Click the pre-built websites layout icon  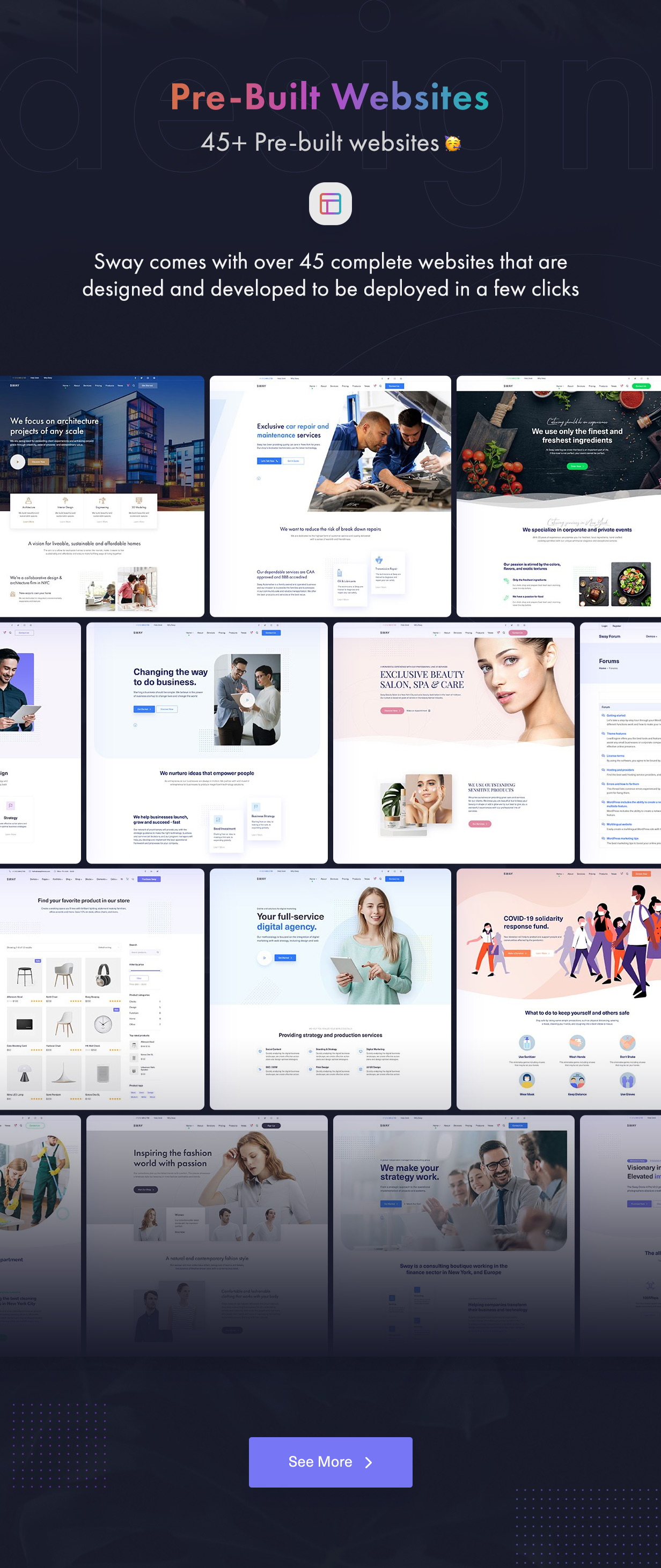click(330, 204)
